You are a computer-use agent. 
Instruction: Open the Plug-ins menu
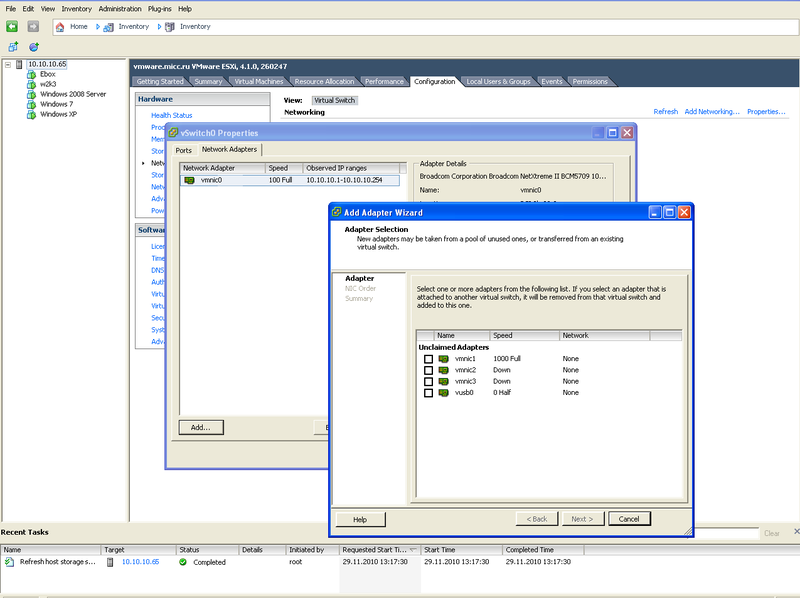click(x=160, y=9)
